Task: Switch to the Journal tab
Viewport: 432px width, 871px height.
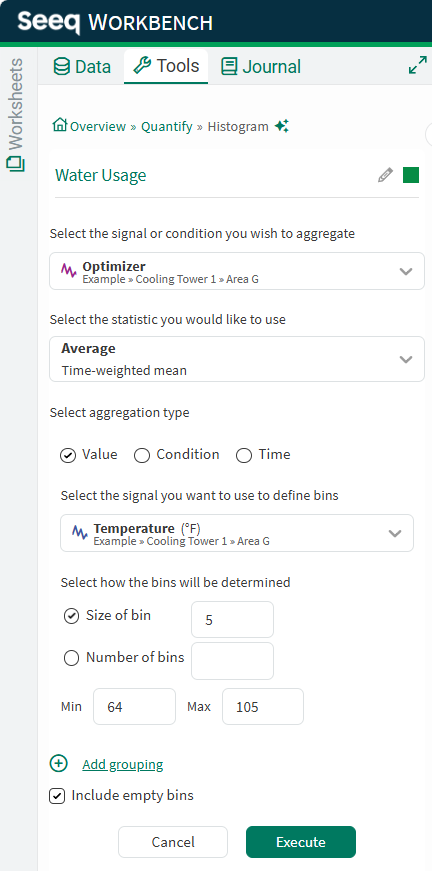Action: (260, 67)
